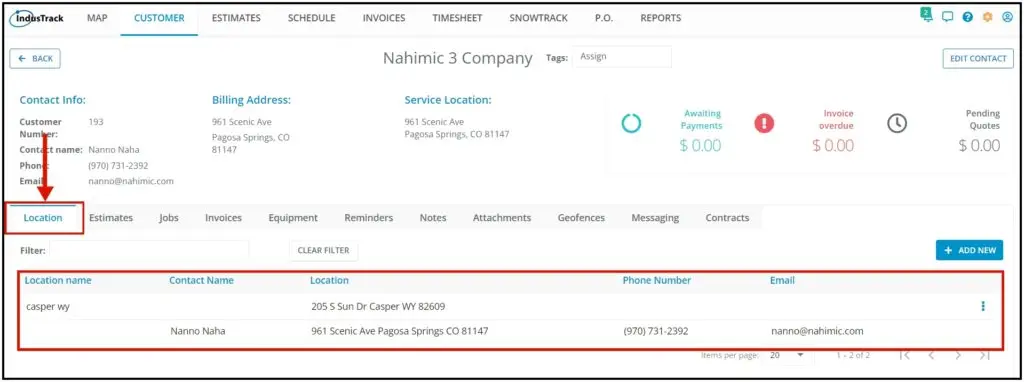Click the nanno@nahimic.com email in Contact Info
Screen dimensions: 1024x382
[131, 181]
